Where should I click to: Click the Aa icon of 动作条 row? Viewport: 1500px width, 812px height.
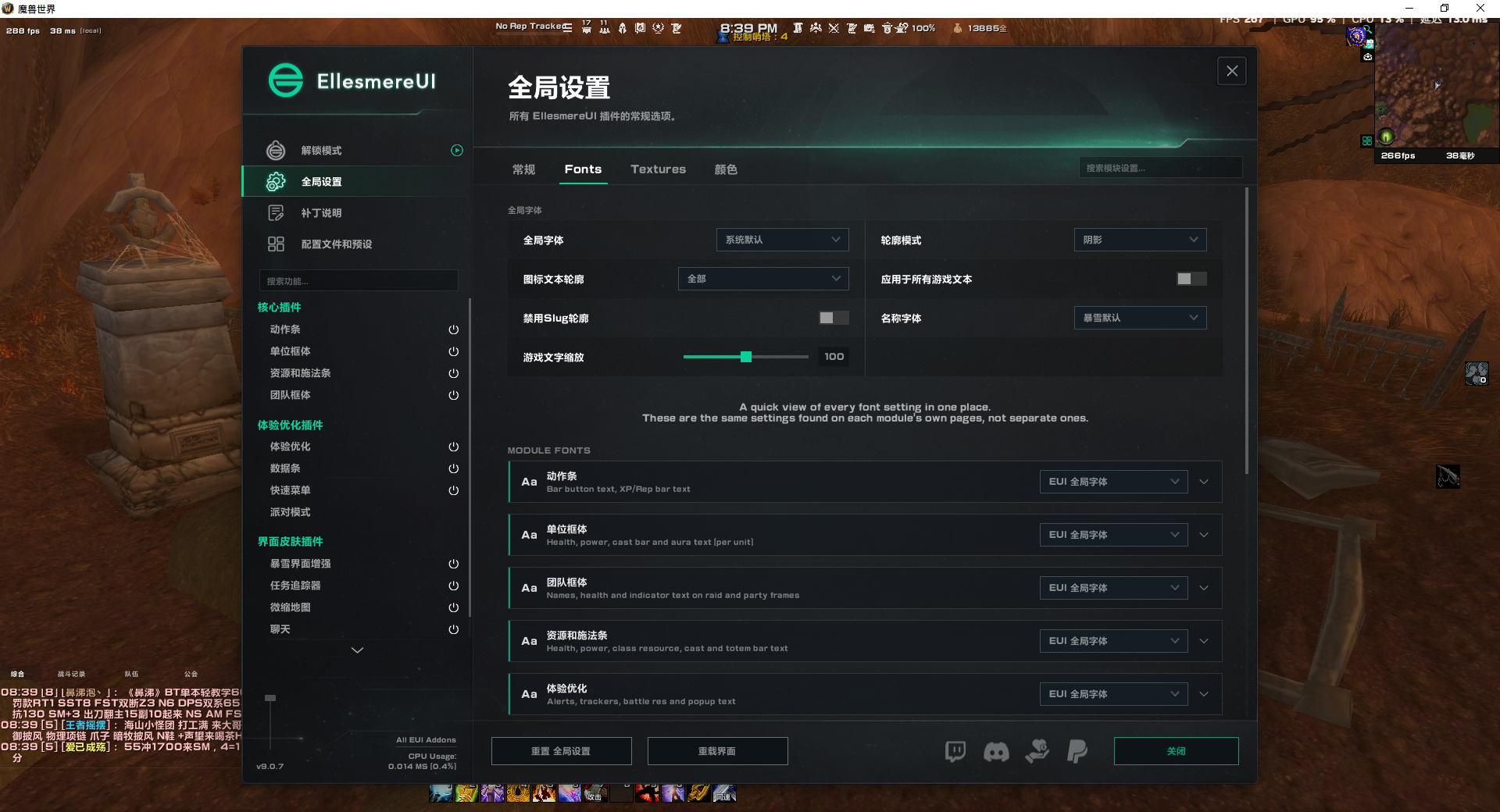click(529, 482)
